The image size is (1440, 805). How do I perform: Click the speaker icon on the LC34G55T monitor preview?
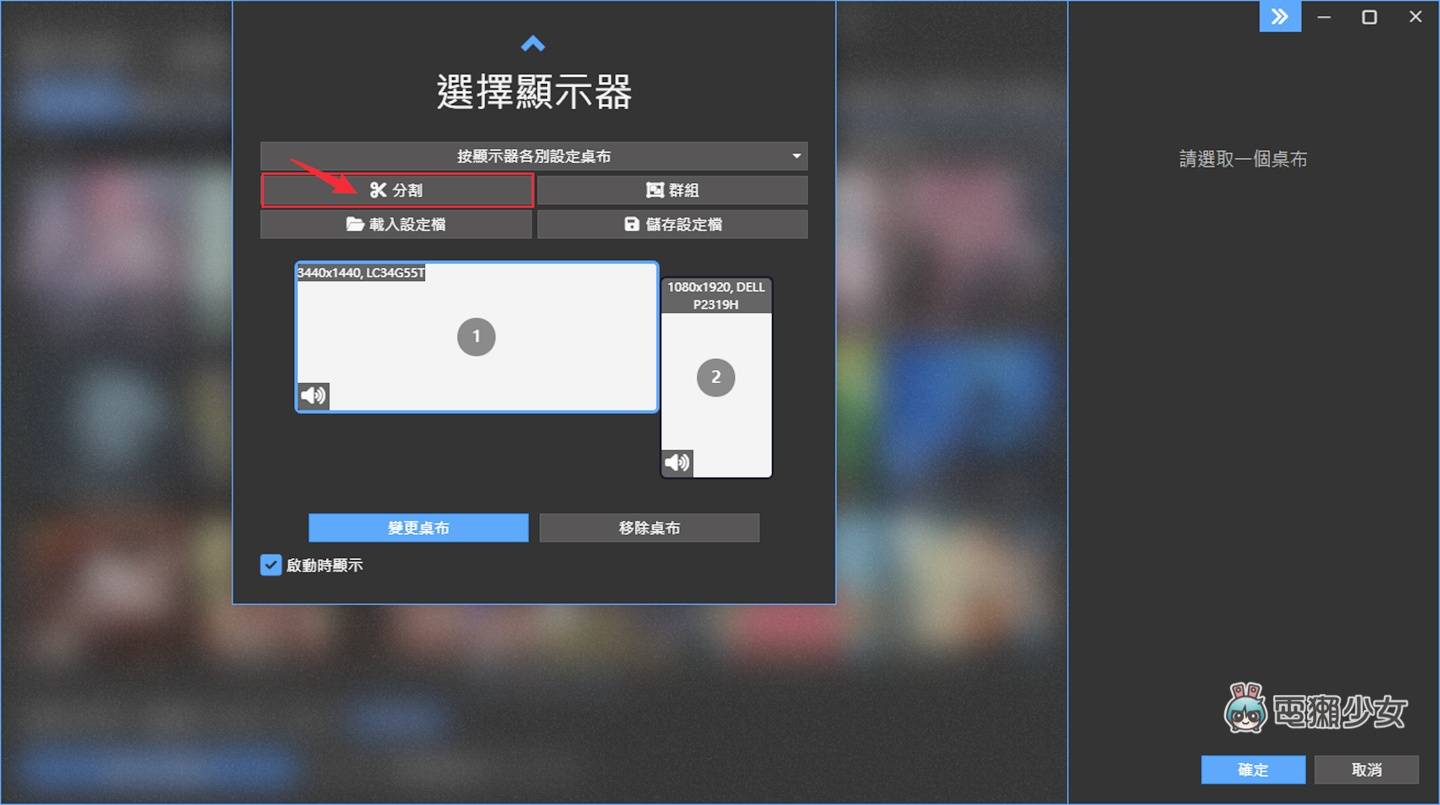313,394
